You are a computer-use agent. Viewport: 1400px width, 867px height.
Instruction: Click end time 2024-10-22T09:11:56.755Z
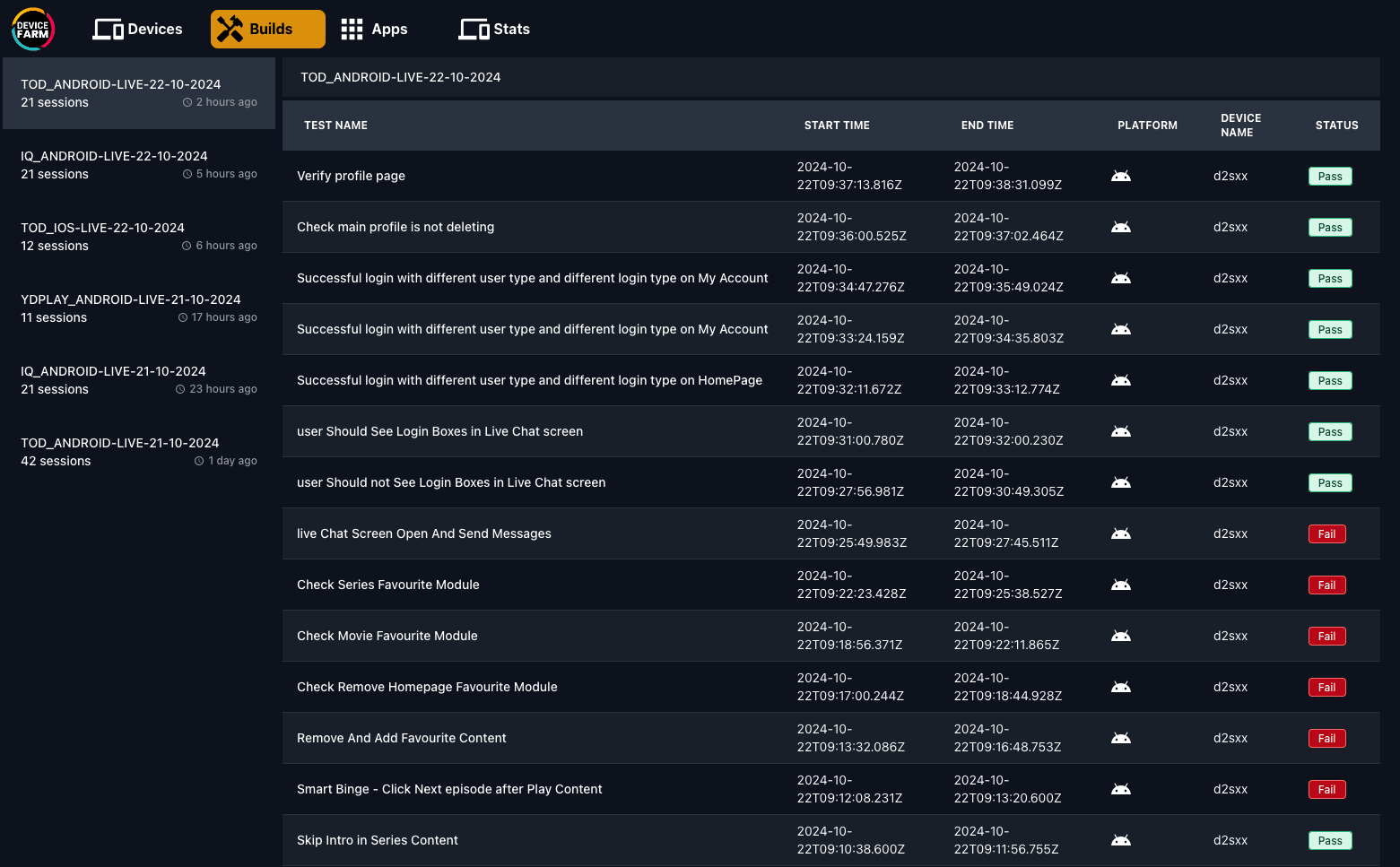pos(1006,840)
